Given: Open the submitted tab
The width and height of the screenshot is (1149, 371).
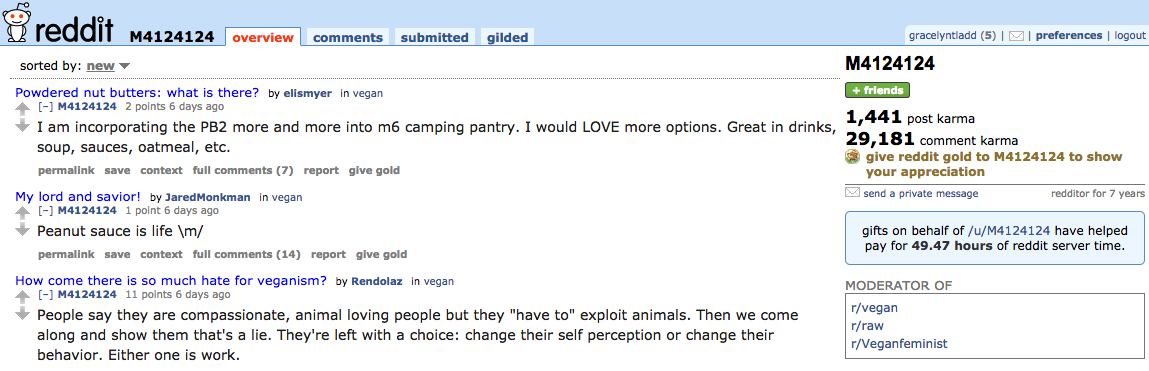Looking at the screenshot, I should 435,37.
